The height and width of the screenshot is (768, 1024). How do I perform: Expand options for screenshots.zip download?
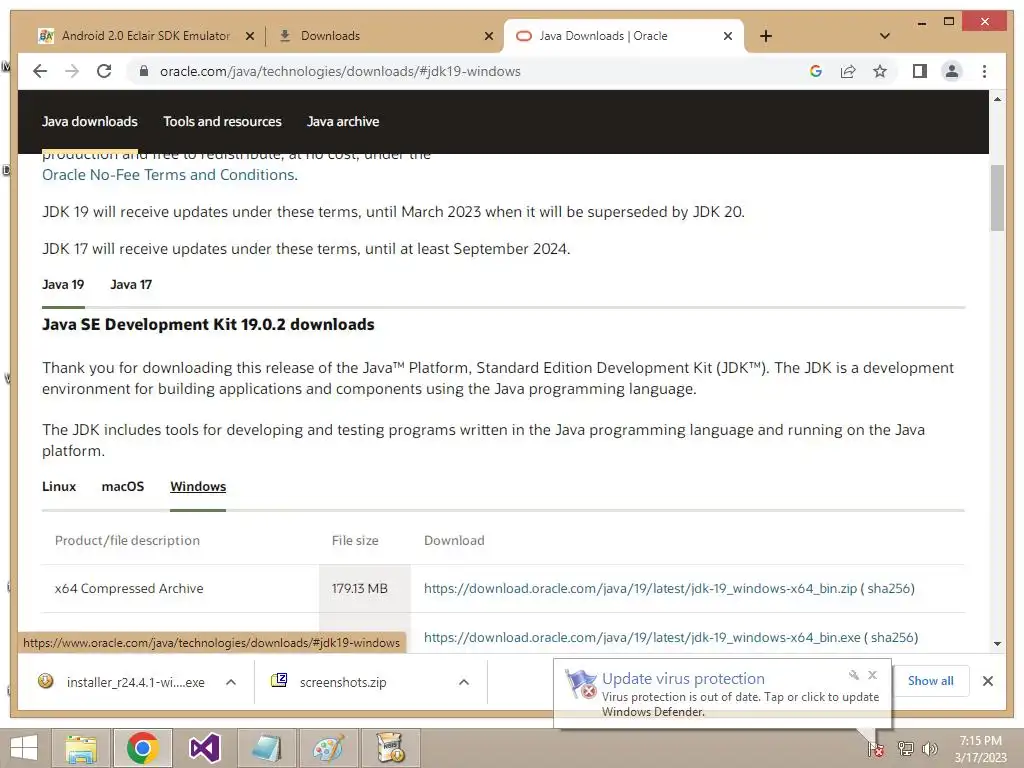pos(464,682)
